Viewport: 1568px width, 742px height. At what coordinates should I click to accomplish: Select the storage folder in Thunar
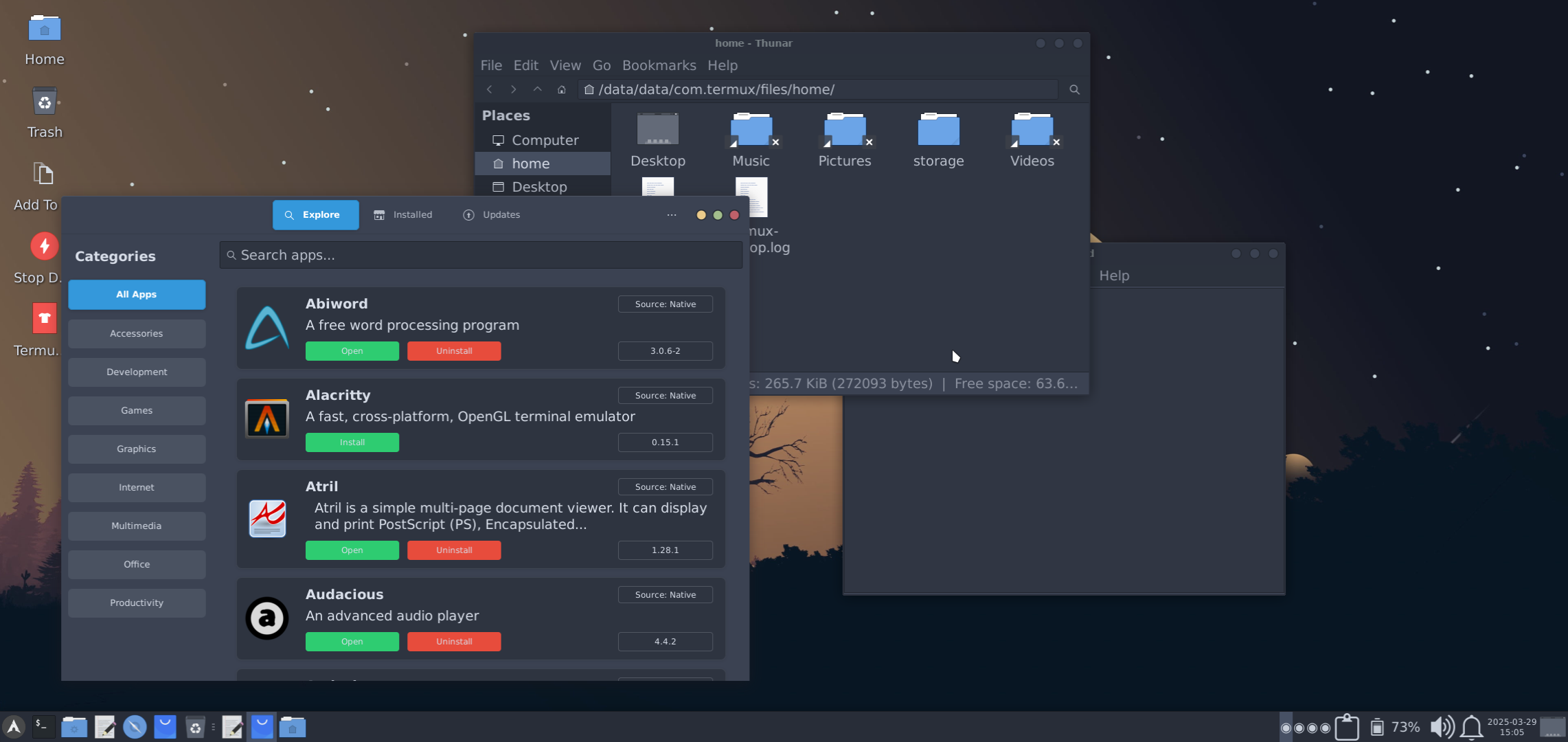tap(938, 140)
